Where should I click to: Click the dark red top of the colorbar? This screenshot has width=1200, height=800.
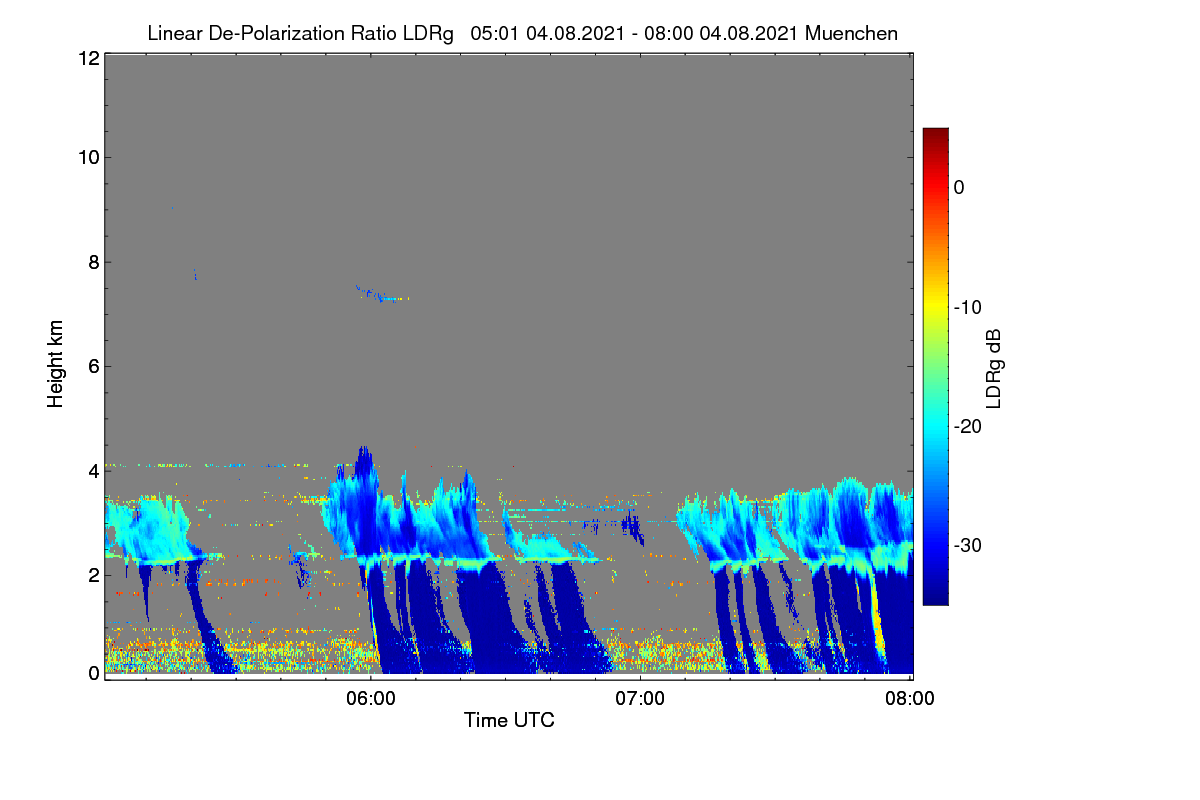935,136
